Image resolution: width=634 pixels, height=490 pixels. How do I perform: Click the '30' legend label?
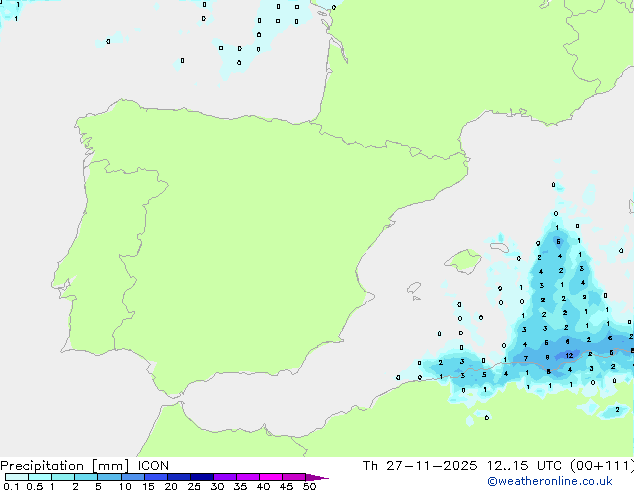pos(217,486)
